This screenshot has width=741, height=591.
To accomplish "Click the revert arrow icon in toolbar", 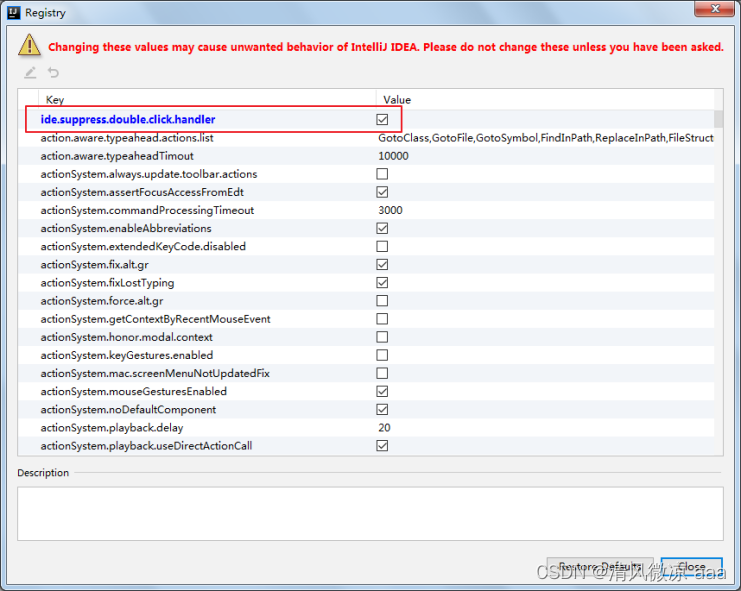I will (x=53, y=73).
